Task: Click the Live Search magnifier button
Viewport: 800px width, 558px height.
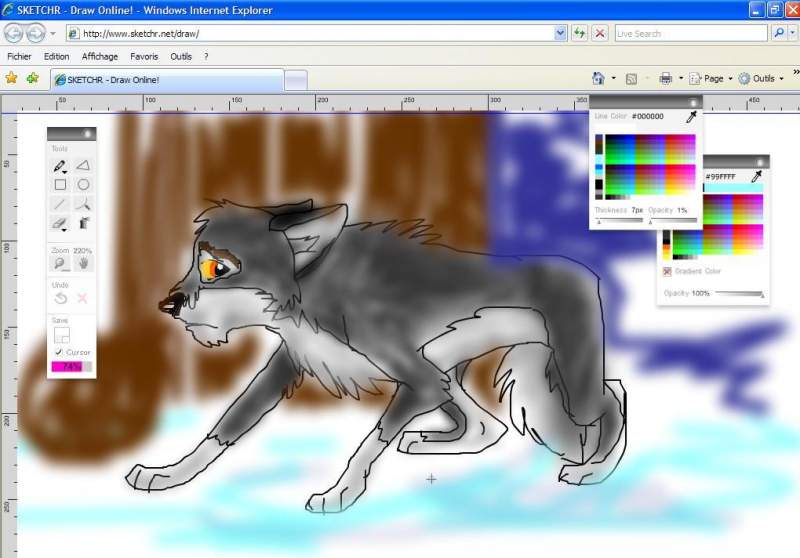Action: pos(779,34)
